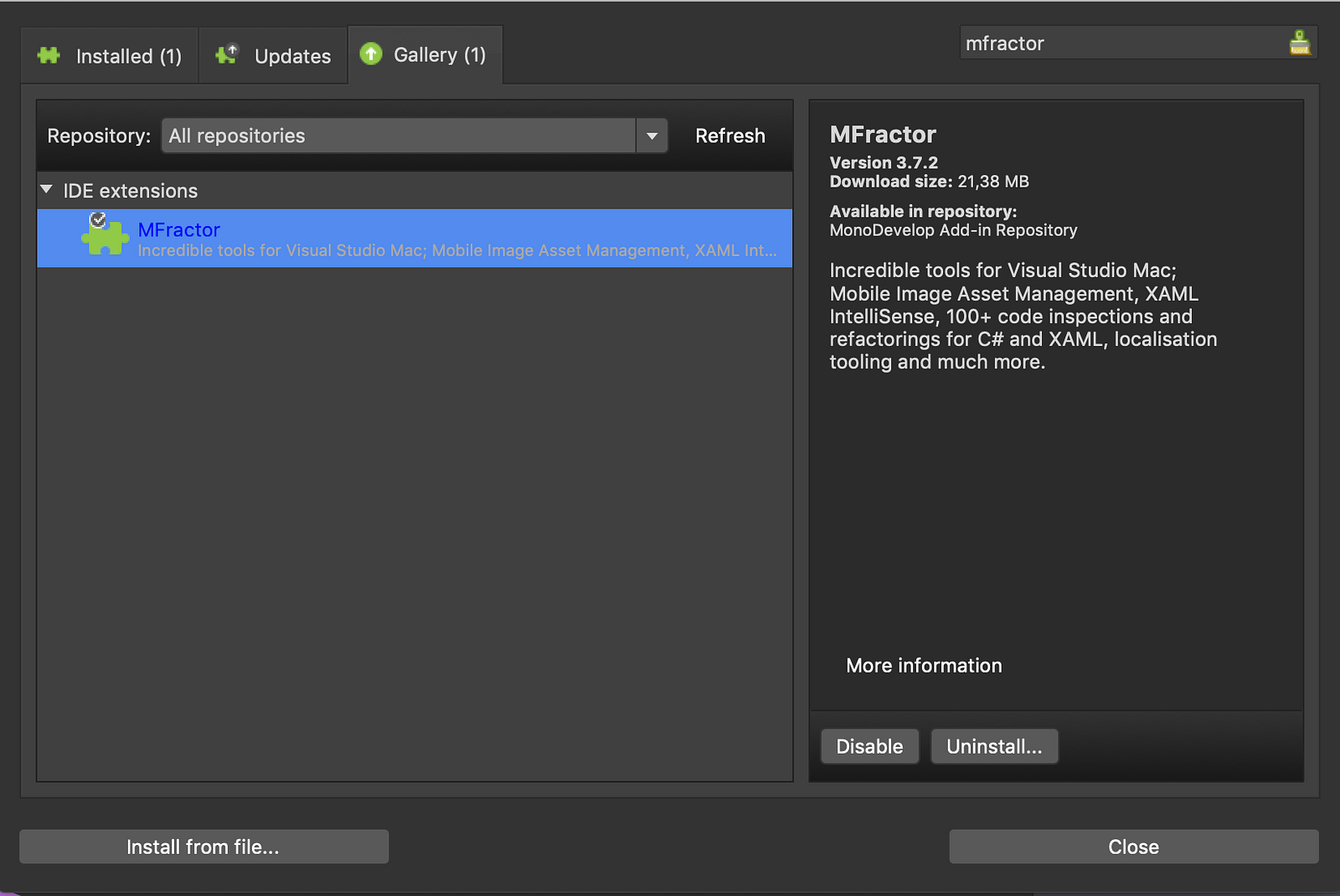Collapse the IDE extensions group
1340x896 pixels.
pyautogui.click(x=47, y=190)
